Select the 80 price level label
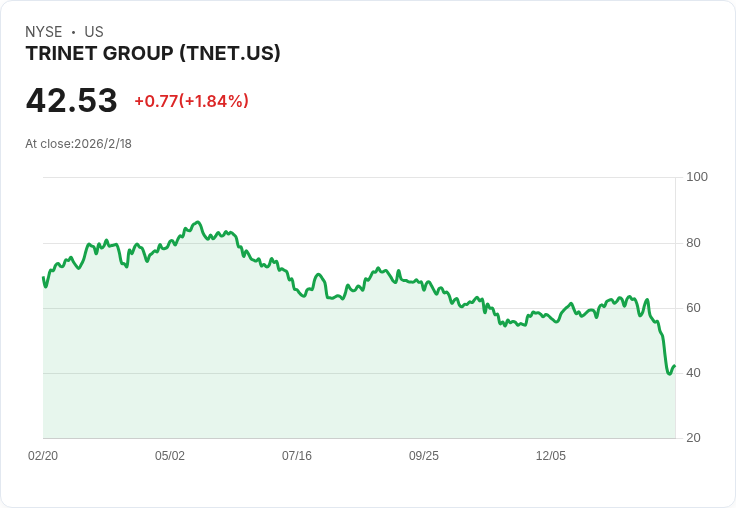This screenshot has width=736, height=508. coord(694,243)
